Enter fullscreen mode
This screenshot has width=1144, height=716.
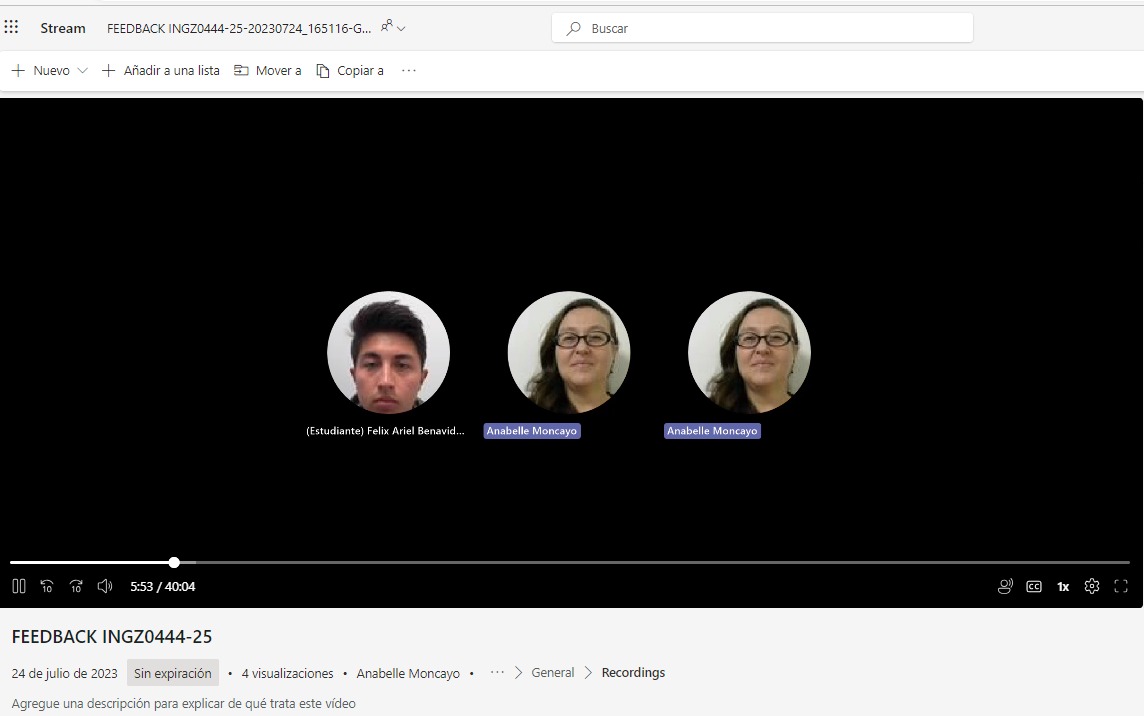click(1121, 586)
